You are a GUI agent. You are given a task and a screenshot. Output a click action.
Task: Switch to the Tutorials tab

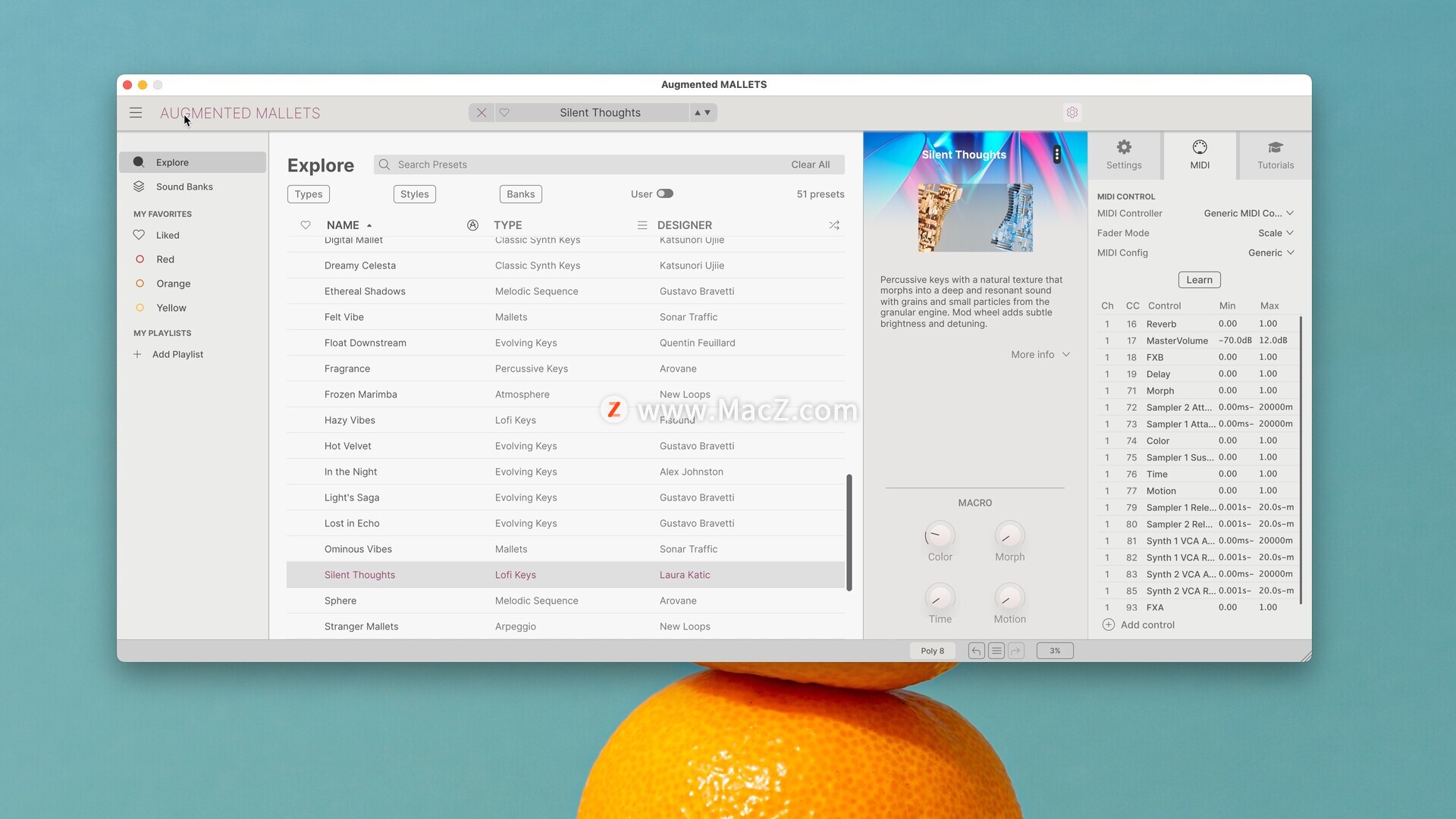[1276, 155]
